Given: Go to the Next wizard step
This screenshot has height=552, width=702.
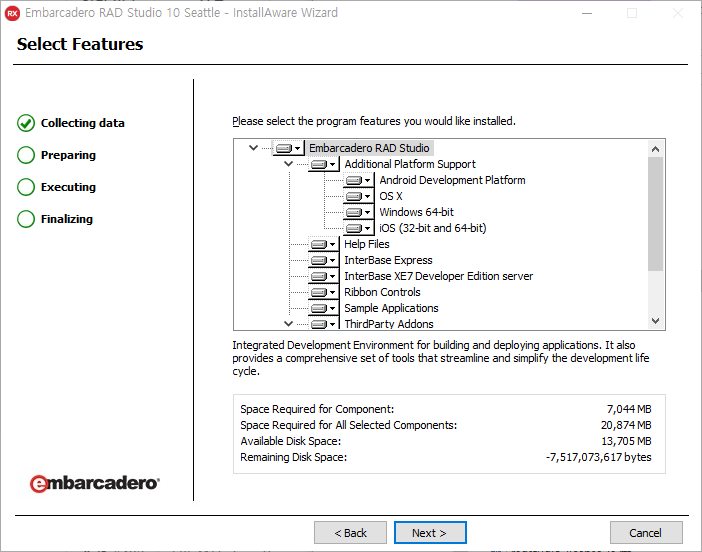Looking at the screenshot, I should point(430,533).
